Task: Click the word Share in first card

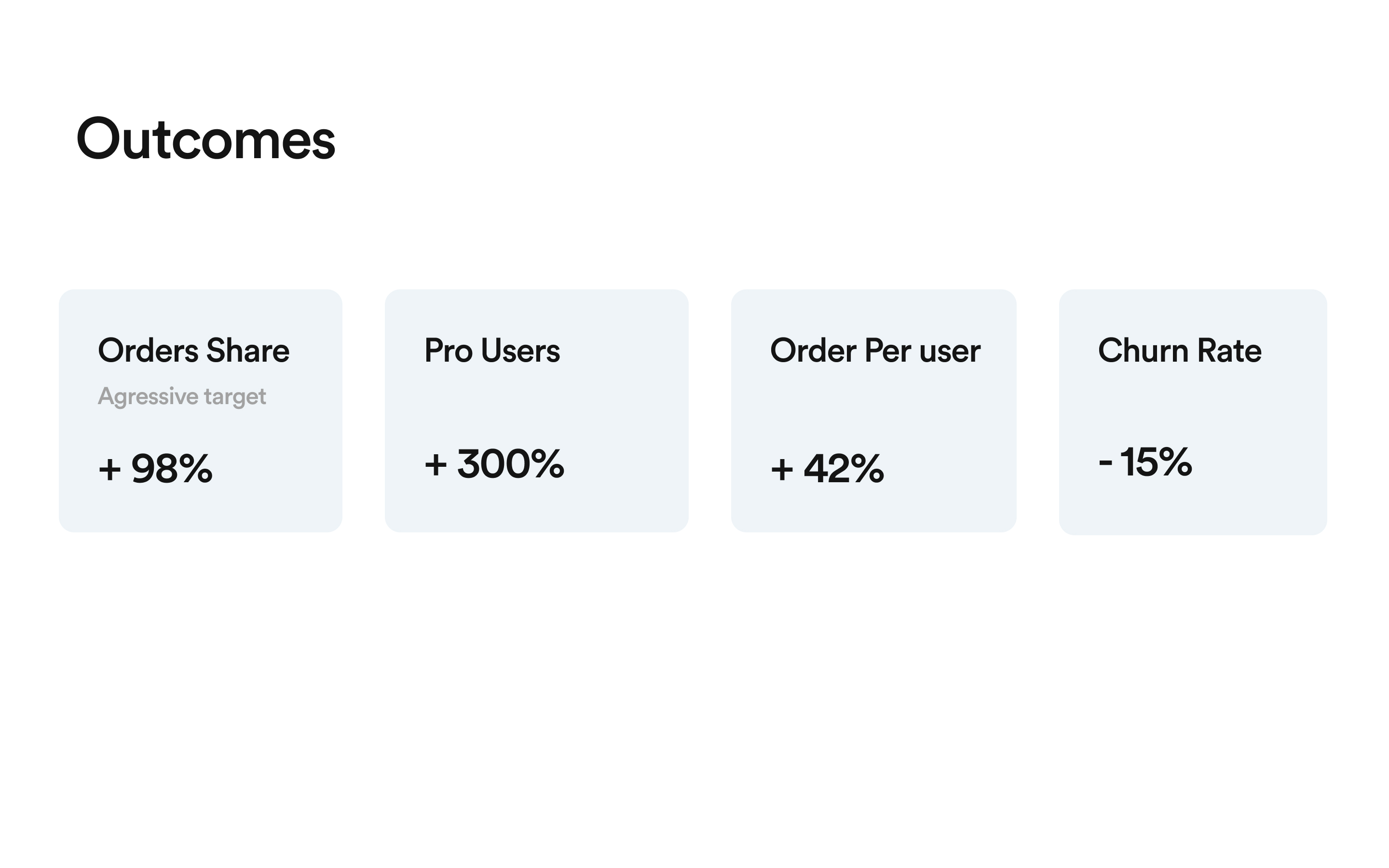Action: tap(248, 350)
